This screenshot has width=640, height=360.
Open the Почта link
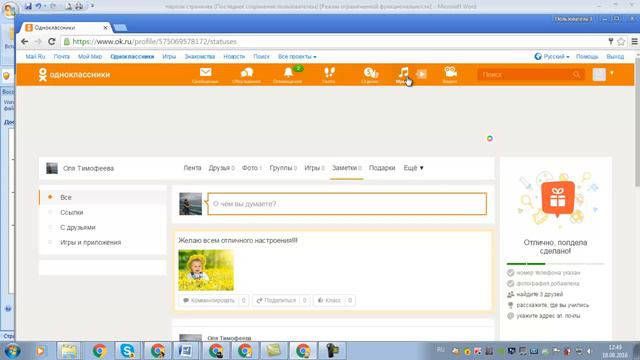tap(62, 57)
